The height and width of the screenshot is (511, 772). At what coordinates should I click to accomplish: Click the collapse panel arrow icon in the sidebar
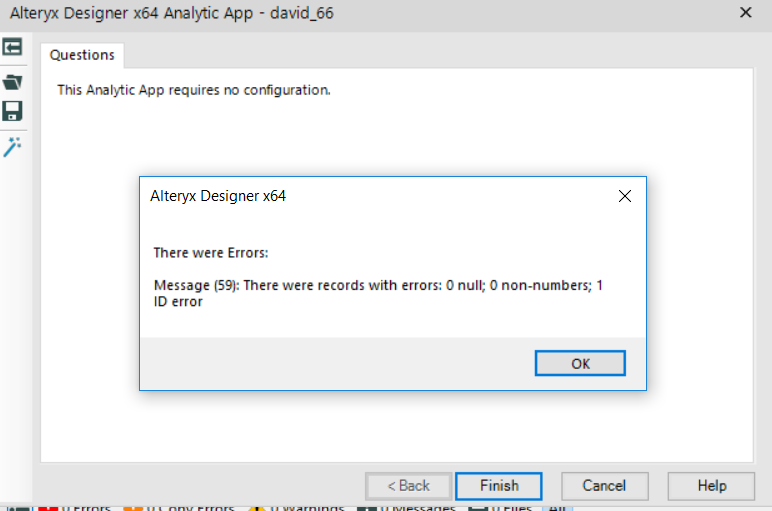pyautogui.click(x=13, y=48)
